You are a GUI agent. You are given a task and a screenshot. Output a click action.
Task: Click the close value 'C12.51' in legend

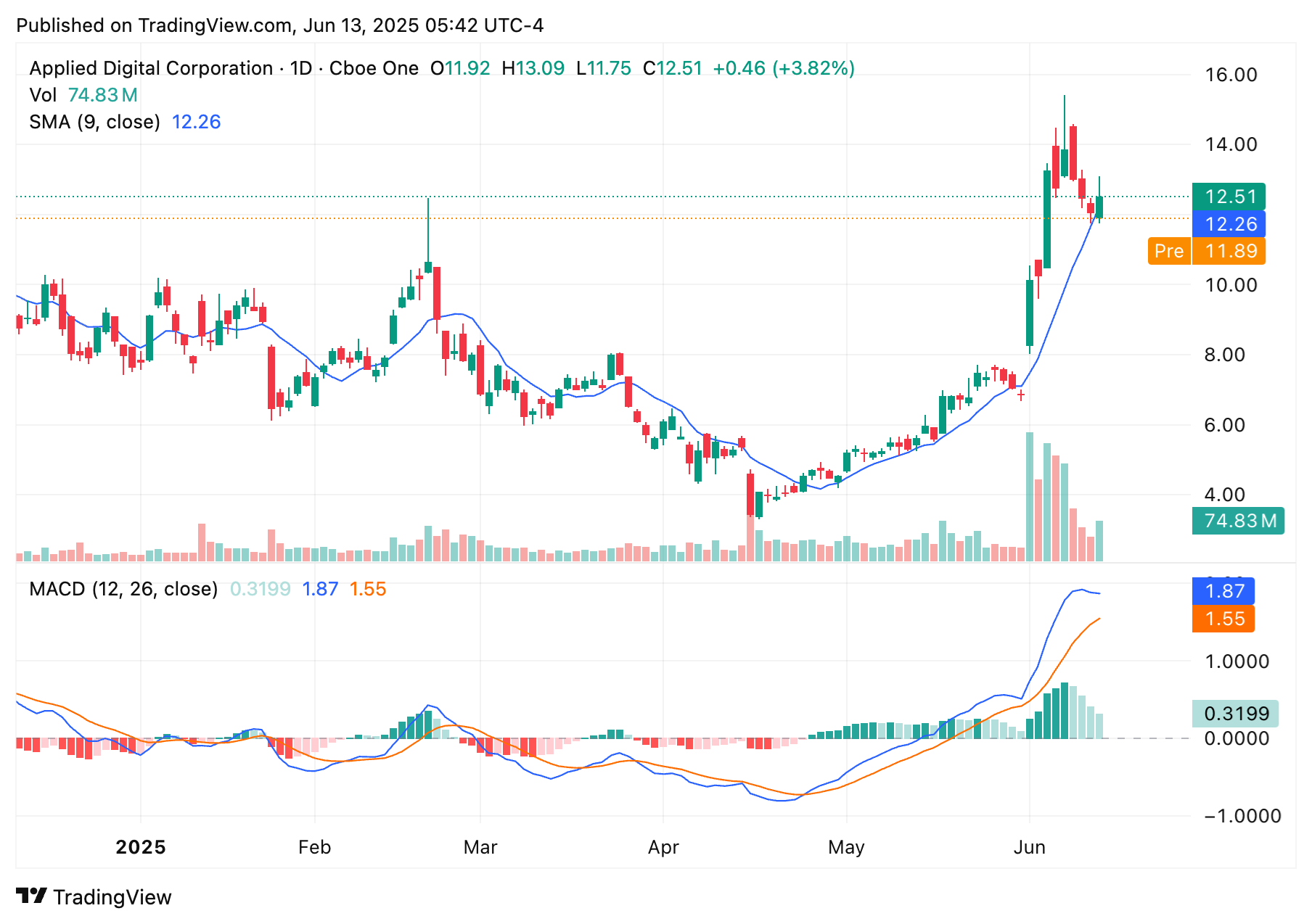(x=673, y=68)
